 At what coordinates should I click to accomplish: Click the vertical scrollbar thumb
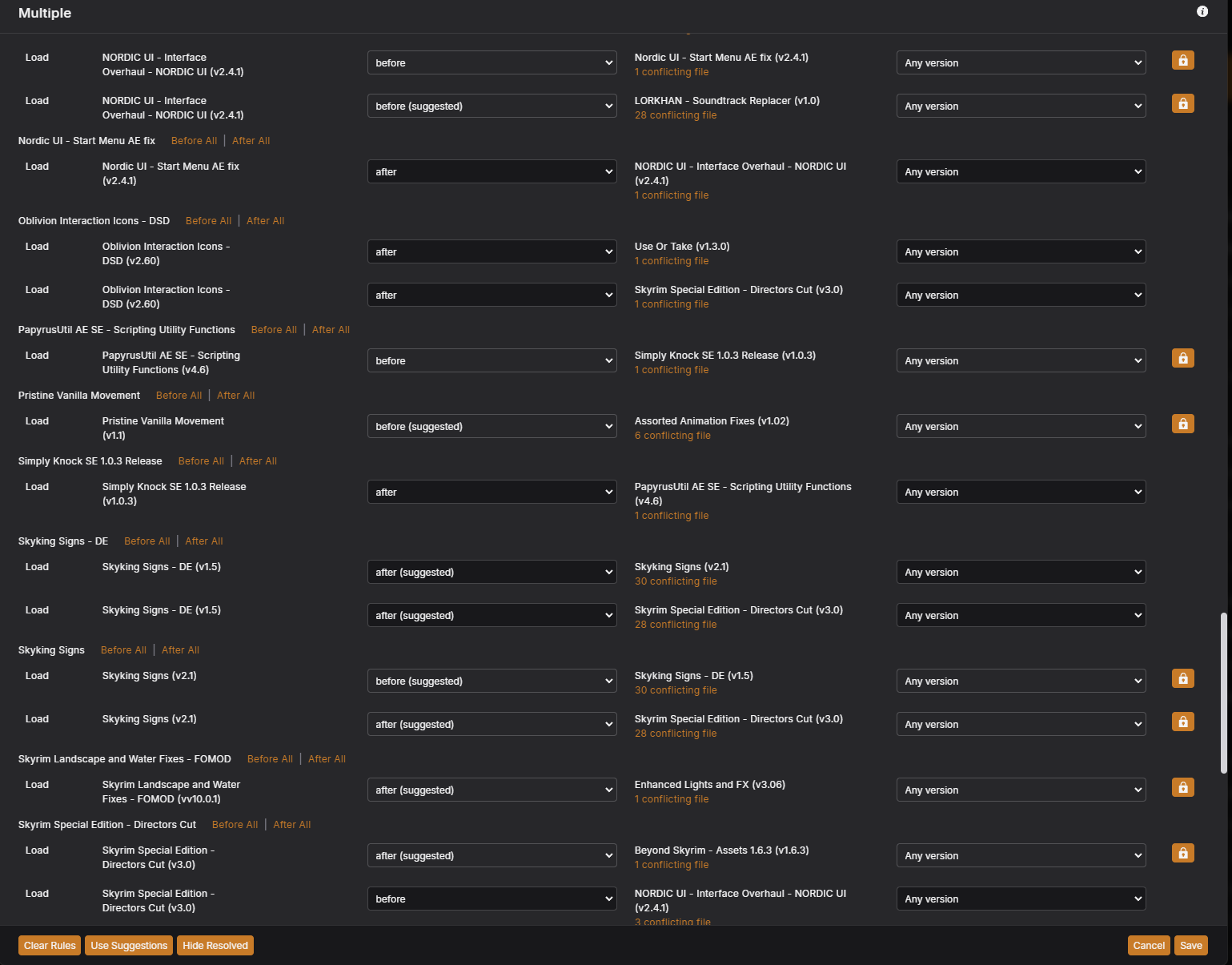tap(1223, 693)
